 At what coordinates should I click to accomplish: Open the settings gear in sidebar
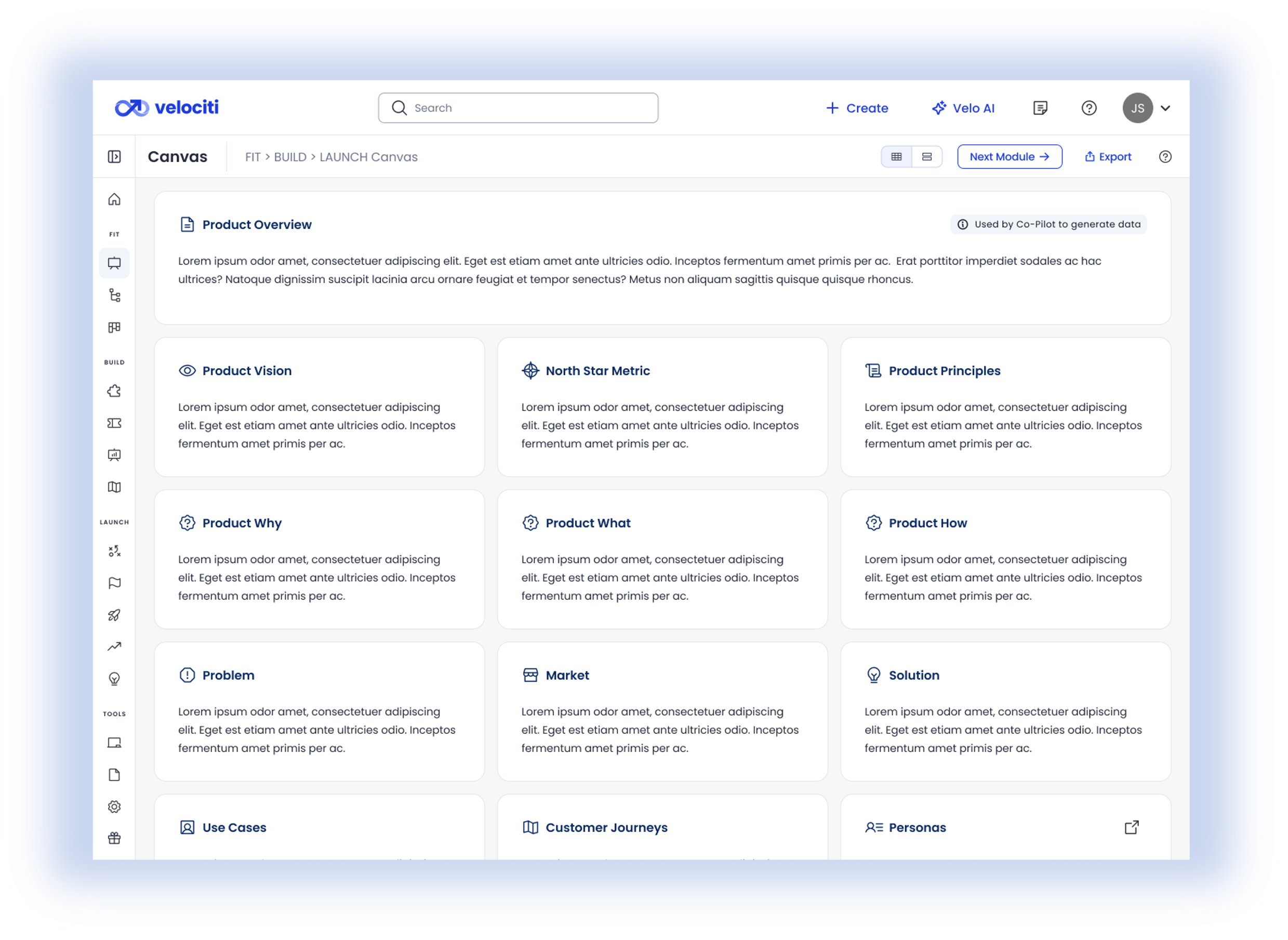point(114,807)
